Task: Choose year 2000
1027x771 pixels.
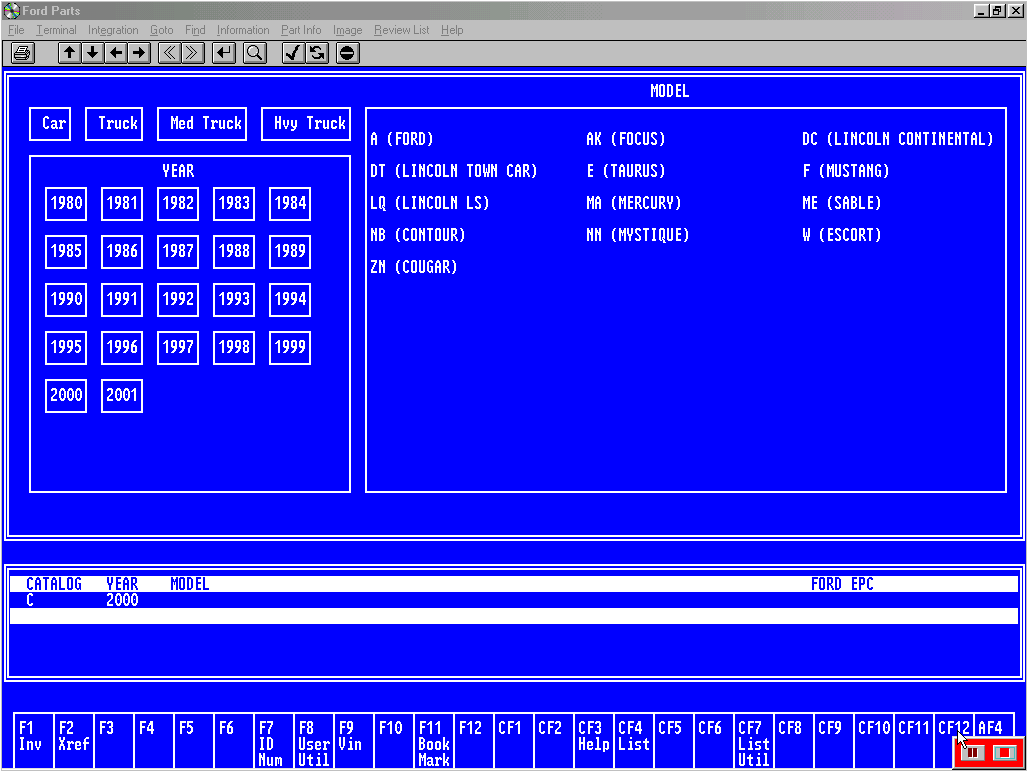Action: (x=66, y=396)
